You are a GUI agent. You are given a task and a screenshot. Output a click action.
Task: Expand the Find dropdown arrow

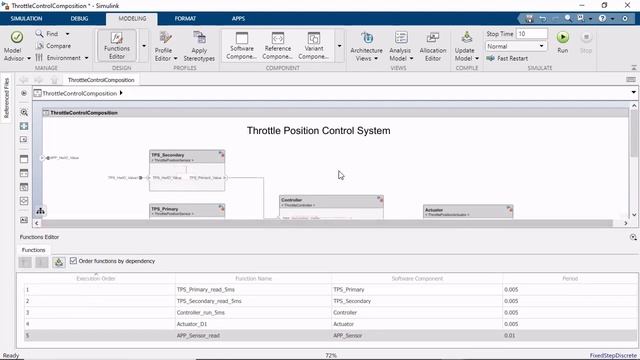[67, 34]
